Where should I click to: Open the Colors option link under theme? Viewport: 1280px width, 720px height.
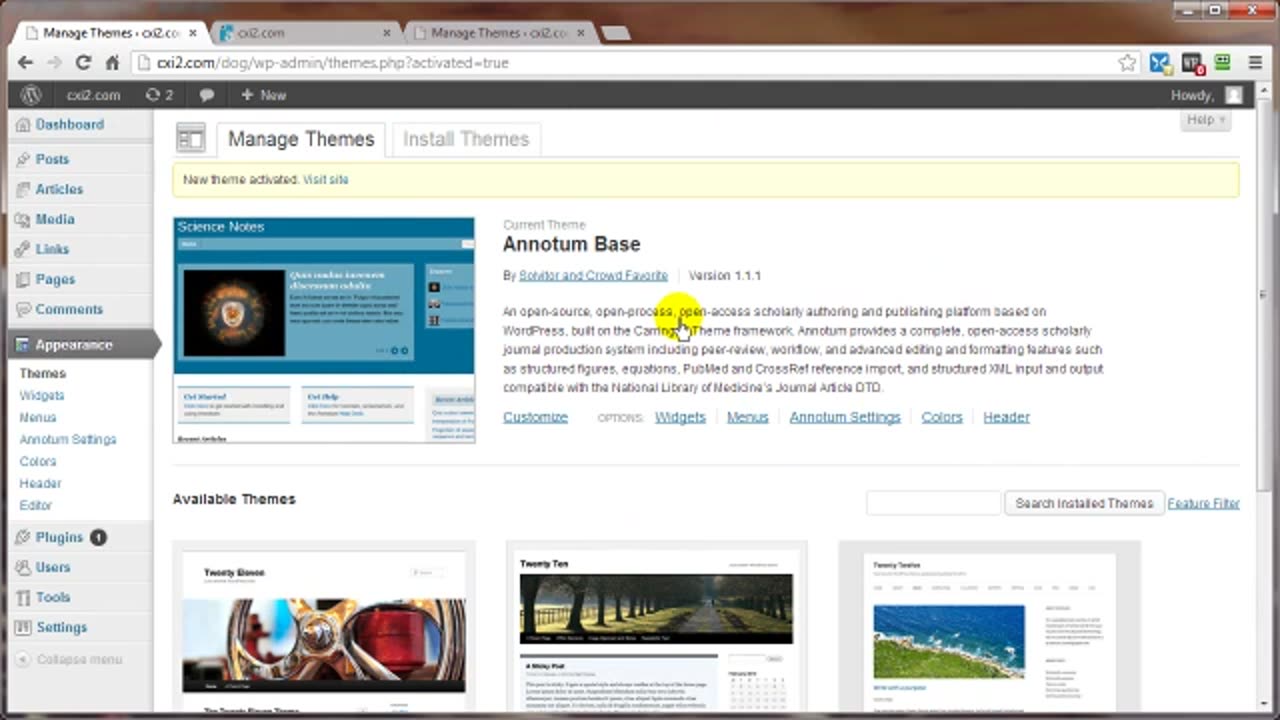pyautogui.click(x=942, y=417)
